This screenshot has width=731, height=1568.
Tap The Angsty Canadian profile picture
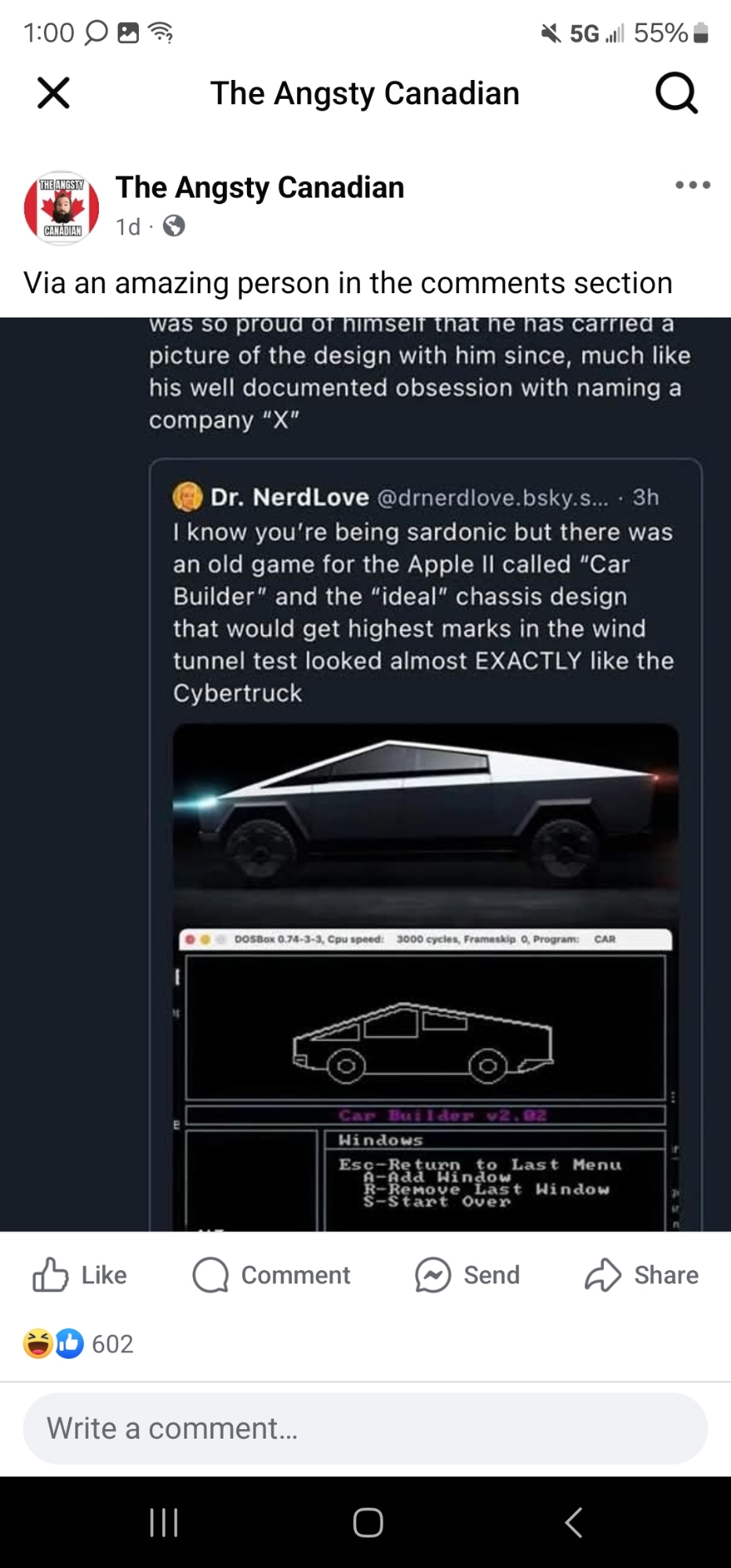click(x=61, y=208)
